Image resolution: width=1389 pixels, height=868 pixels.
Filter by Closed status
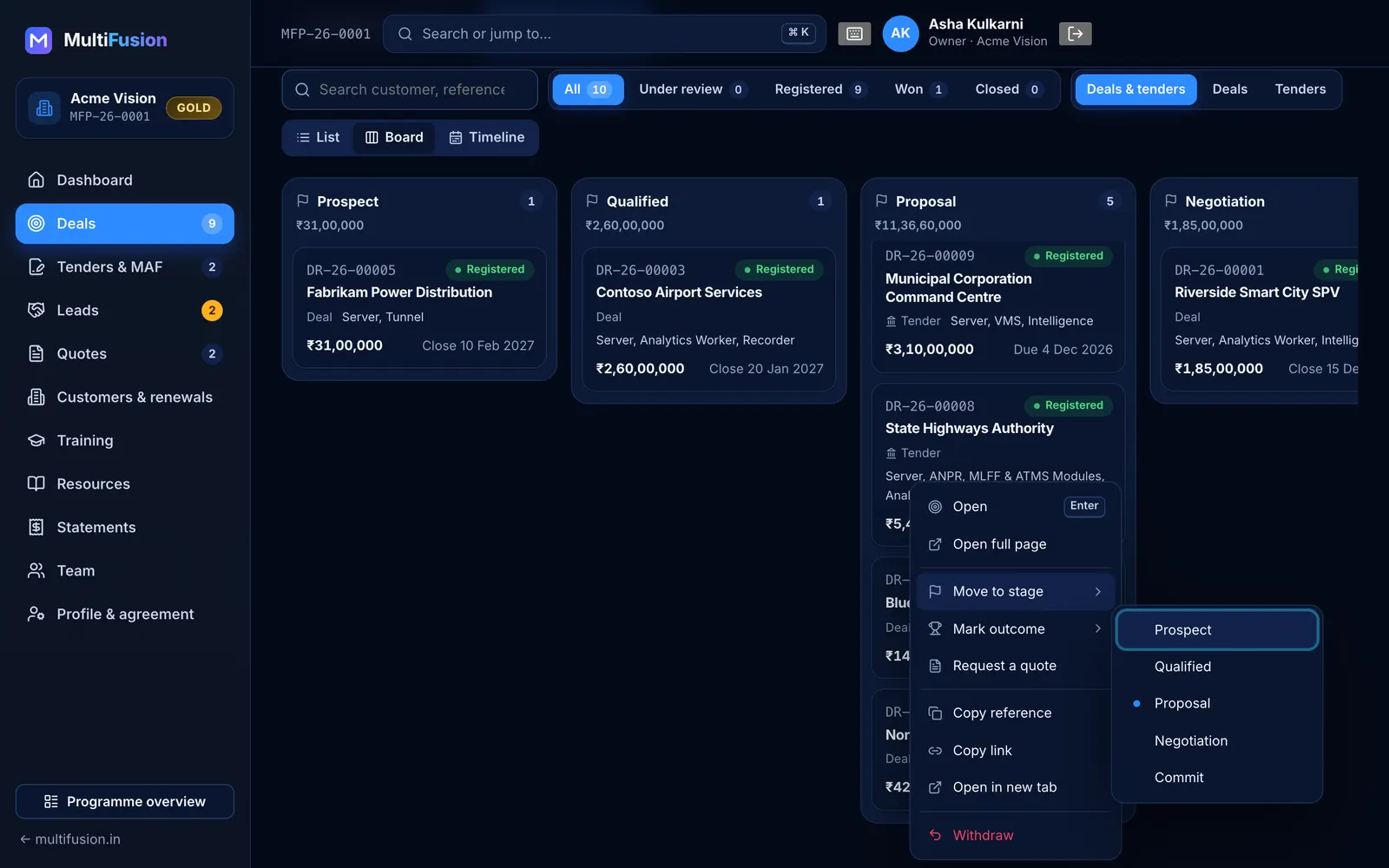tap(1008, 89)
